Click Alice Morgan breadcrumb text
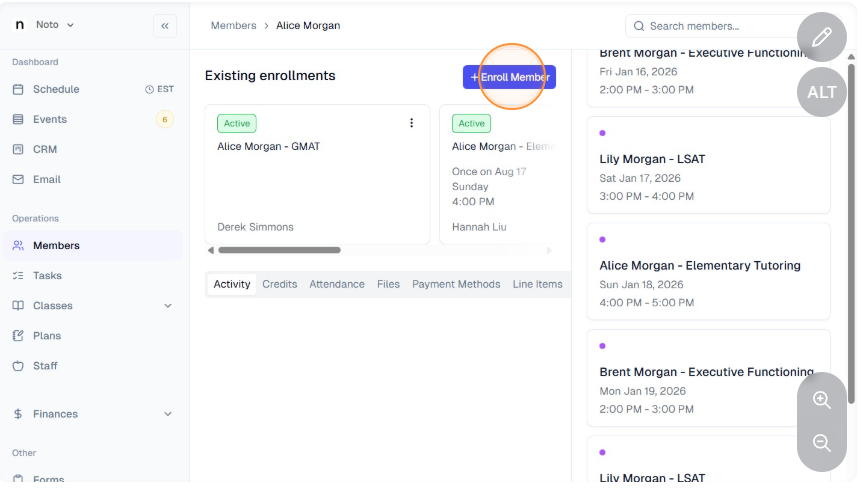The image size is (862, 491). [308, 26]
